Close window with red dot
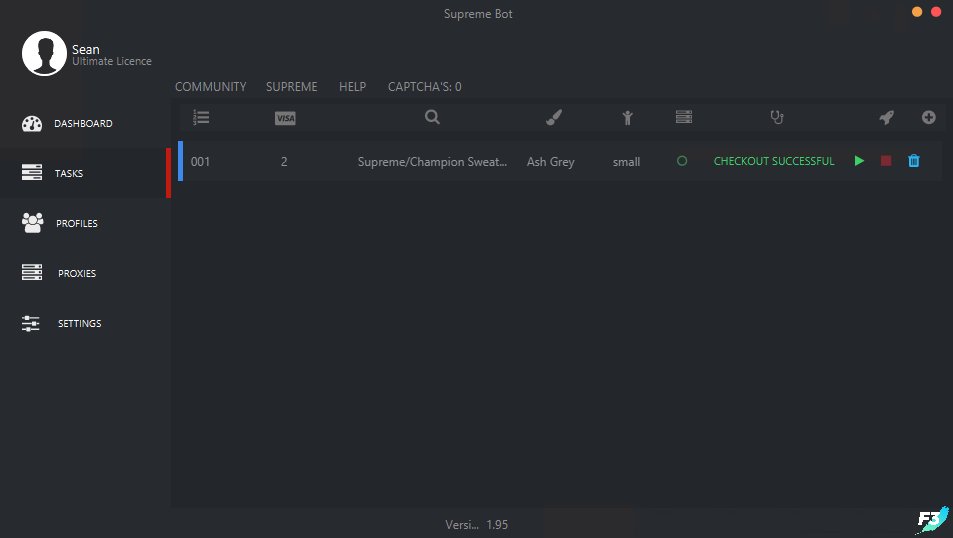 [936, 12]
